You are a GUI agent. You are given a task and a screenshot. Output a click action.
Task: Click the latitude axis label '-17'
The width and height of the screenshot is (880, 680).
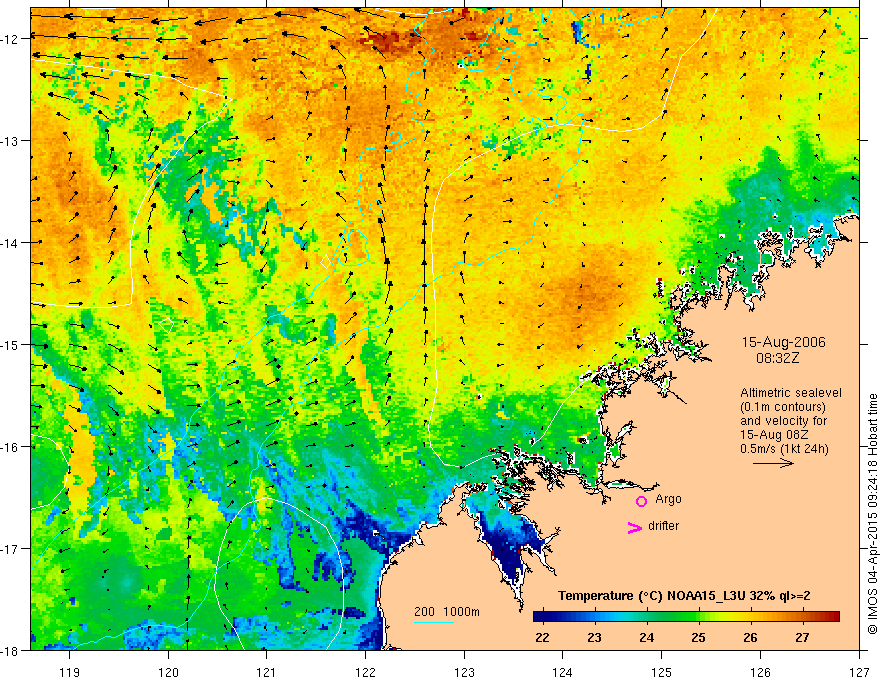tap(11, 548)
